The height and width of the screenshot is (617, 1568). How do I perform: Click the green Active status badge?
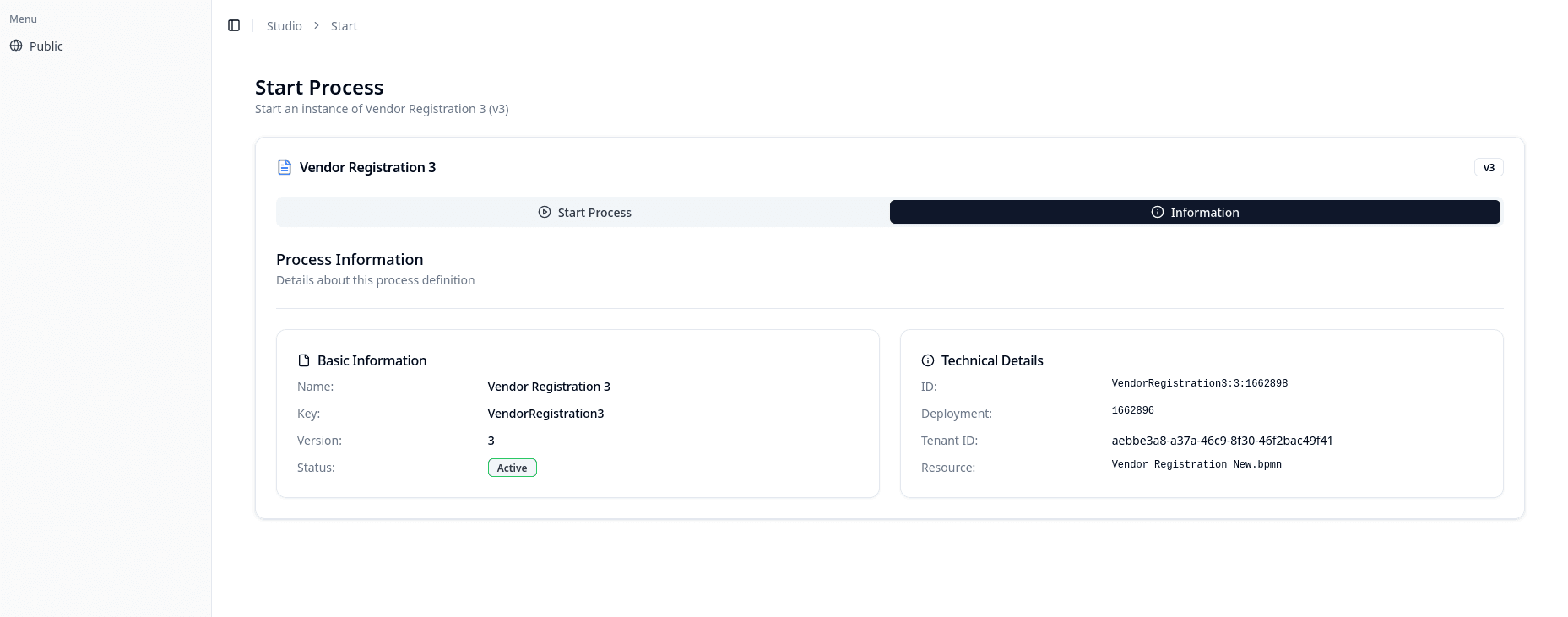(512, 468)
